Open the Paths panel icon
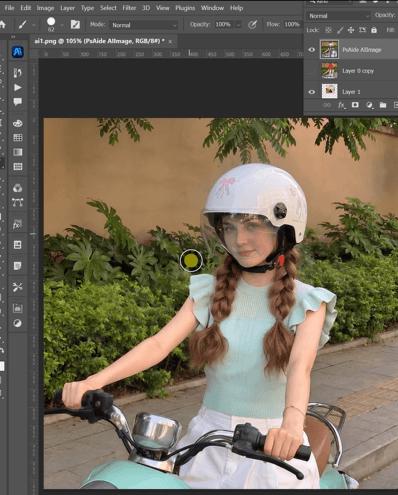The image size is (398, 495). pyautogui.click(x=17, y=202)
